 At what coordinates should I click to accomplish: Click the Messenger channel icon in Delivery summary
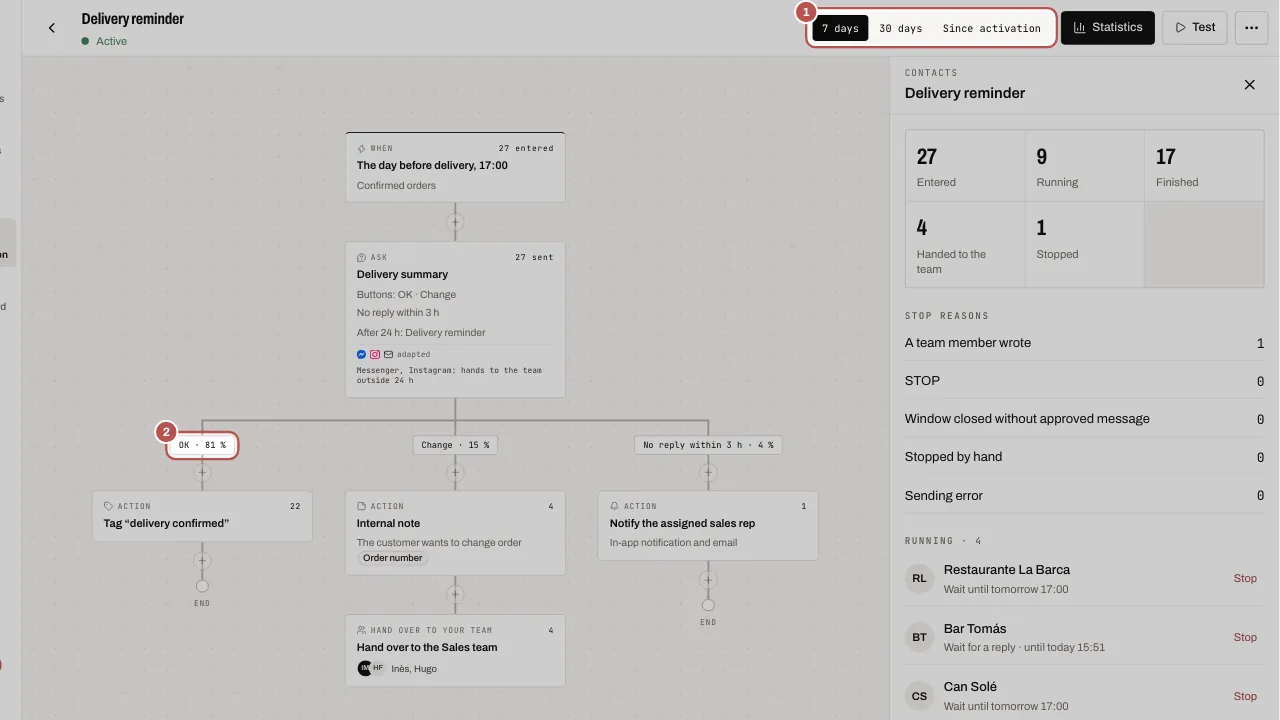pyautogui.click(x=362, y=354)
